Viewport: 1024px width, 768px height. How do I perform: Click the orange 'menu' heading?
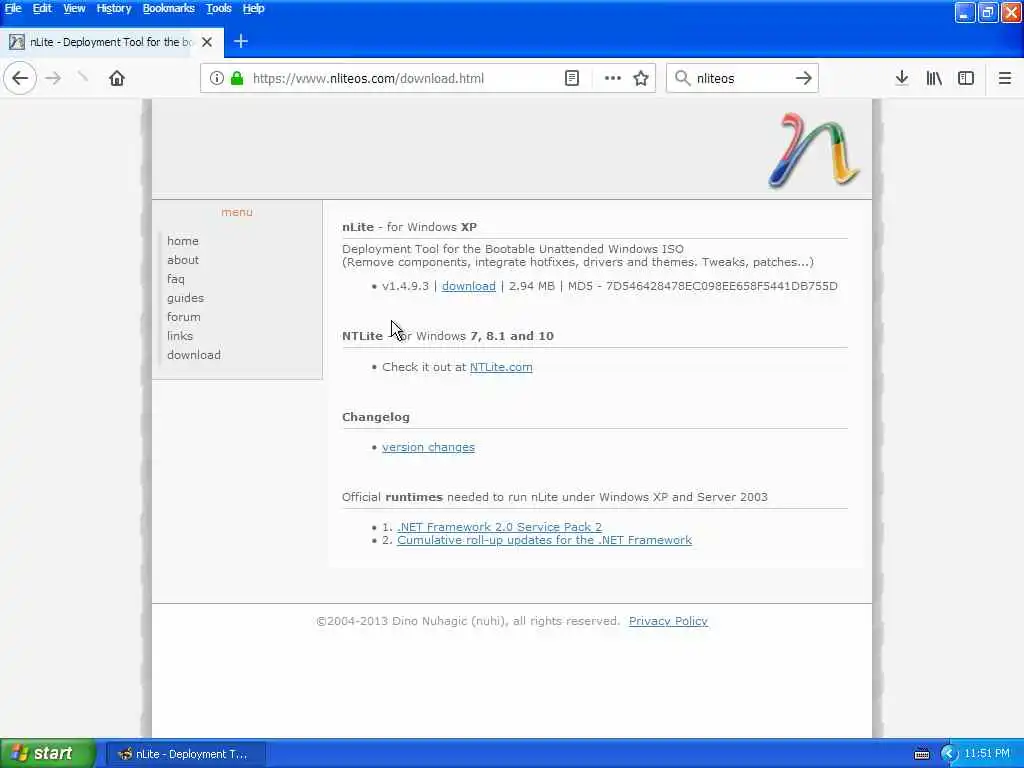point(237,212)
